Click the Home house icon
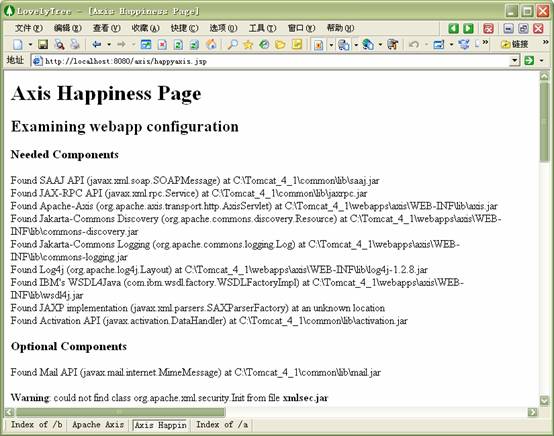The width and height of the screenshot is (554, 436). pos(211,45)
